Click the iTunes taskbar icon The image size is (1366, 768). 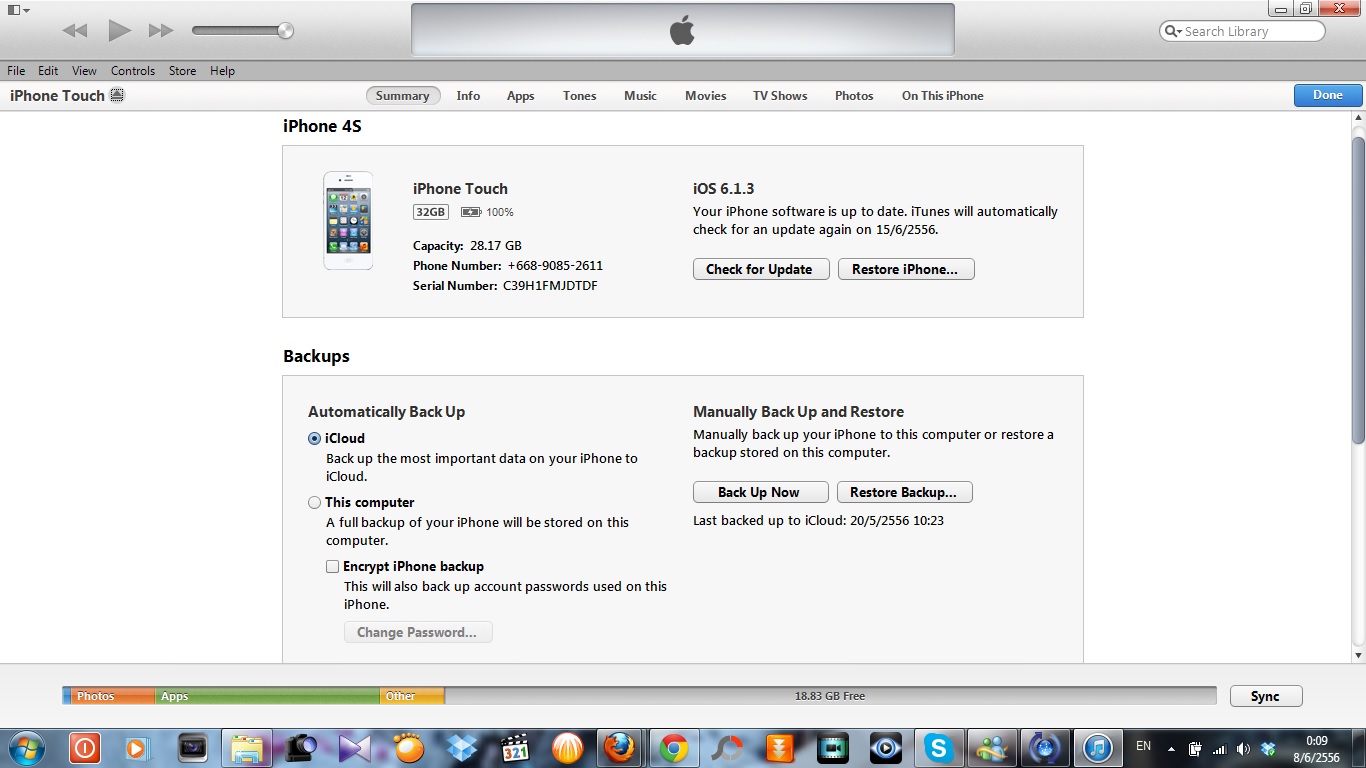coord(1098,748)
